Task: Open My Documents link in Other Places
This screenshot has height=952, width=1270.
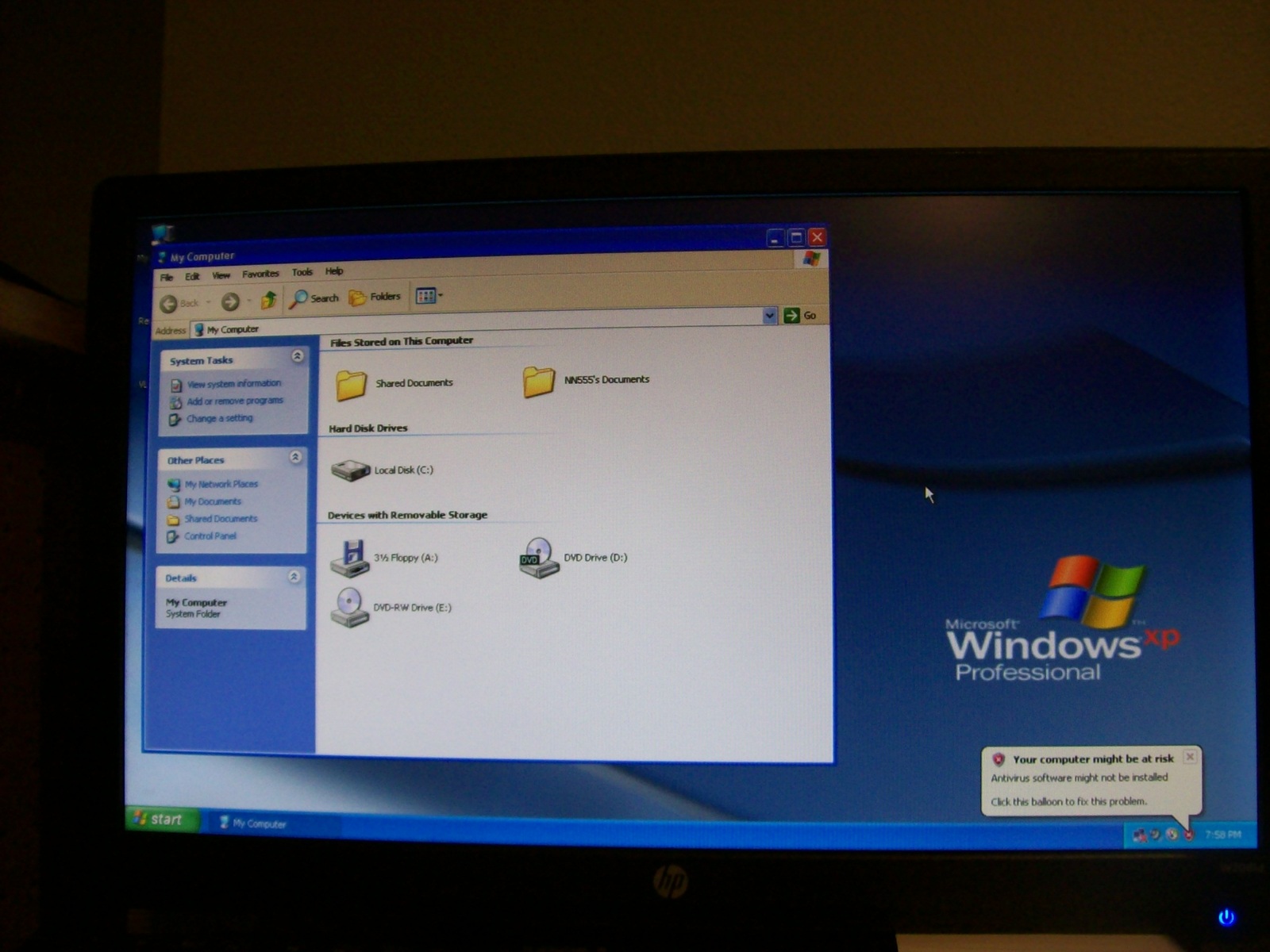Action: (213, 501)
